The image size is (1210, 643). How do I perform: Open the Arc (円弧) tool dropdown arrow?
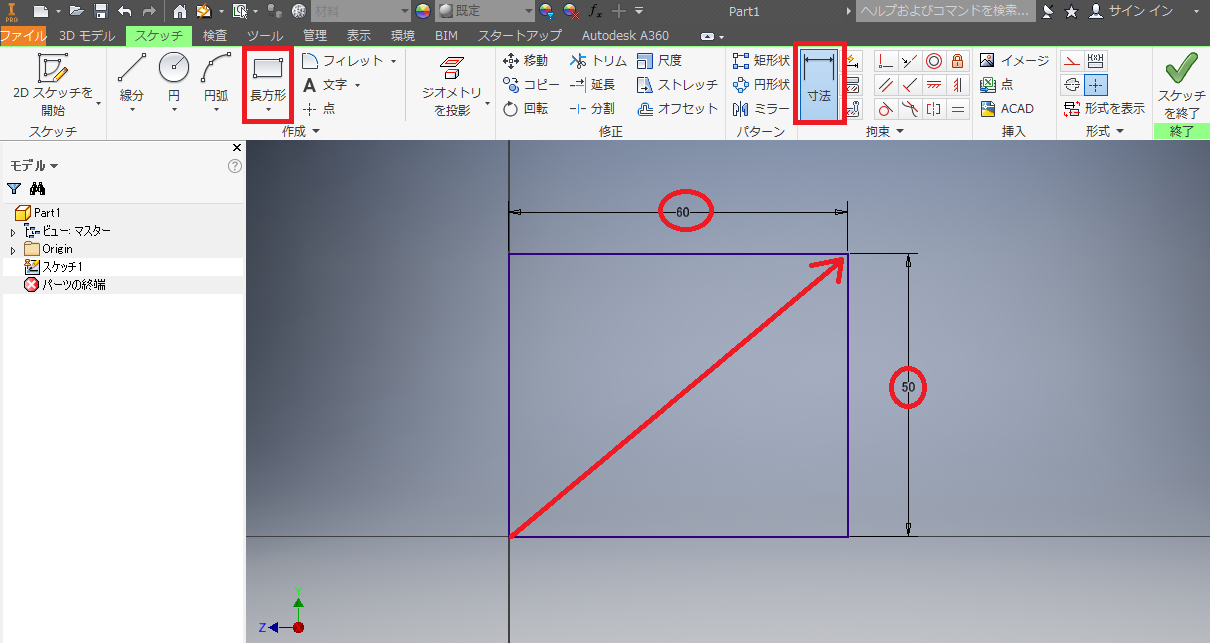[x=216, y=110]
